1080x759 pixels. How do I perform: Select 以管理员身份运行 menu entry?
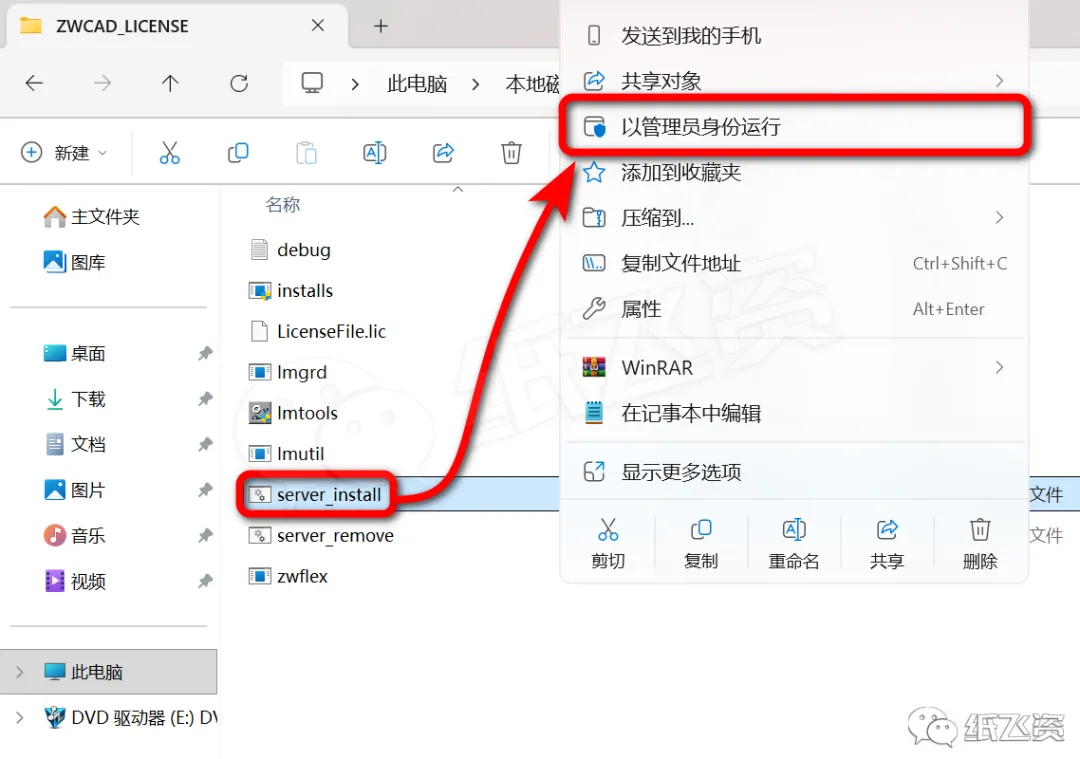pos(794,126)
